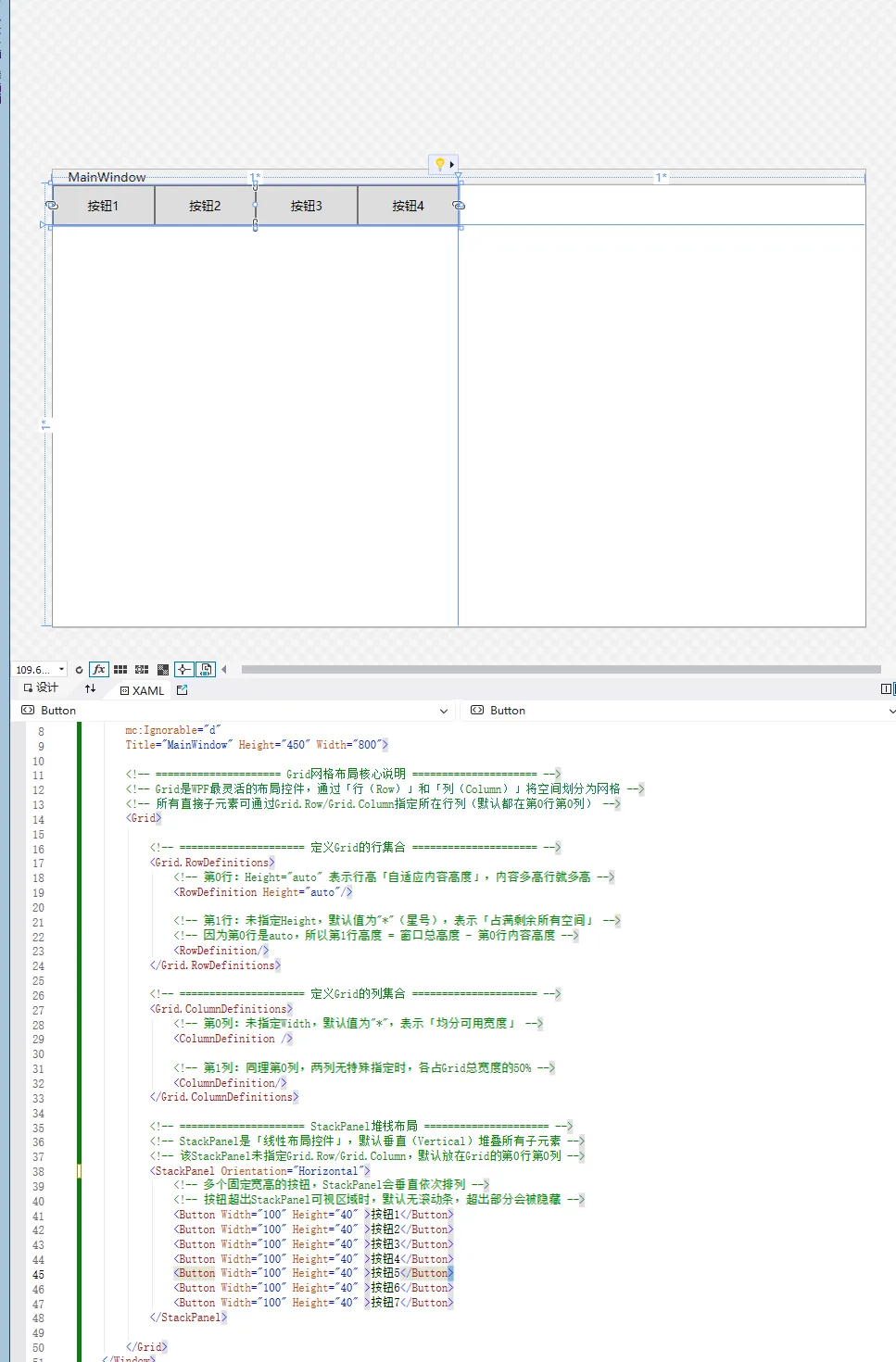Click the designer horizontal scrollbar
896x1362 pixels.
pos(561,669)
